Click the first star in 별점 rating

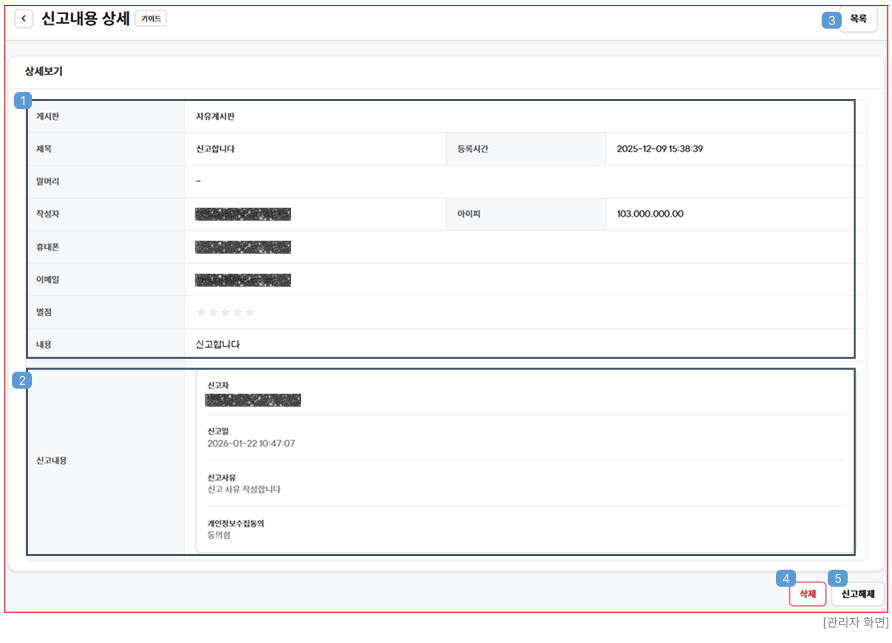[x=201, y=313]
